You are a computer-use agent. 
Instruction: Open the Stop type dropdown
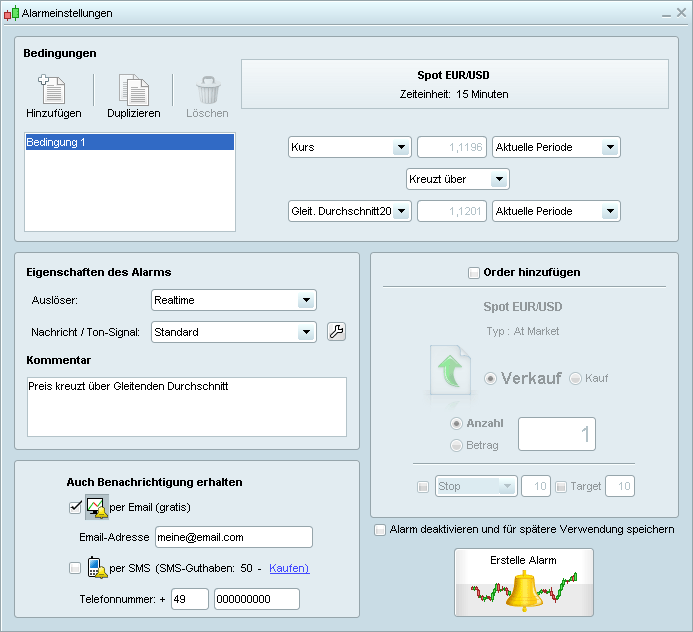(476, 486)
